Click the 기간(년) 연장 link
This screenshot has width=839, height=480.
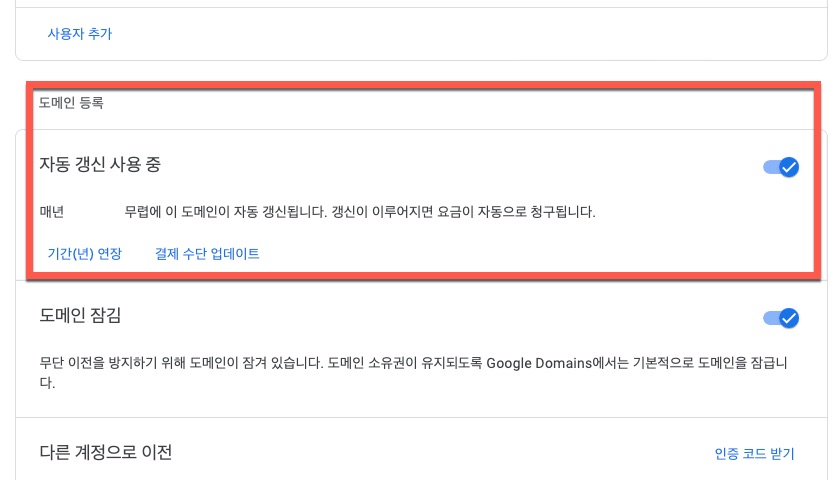point(85,254)
